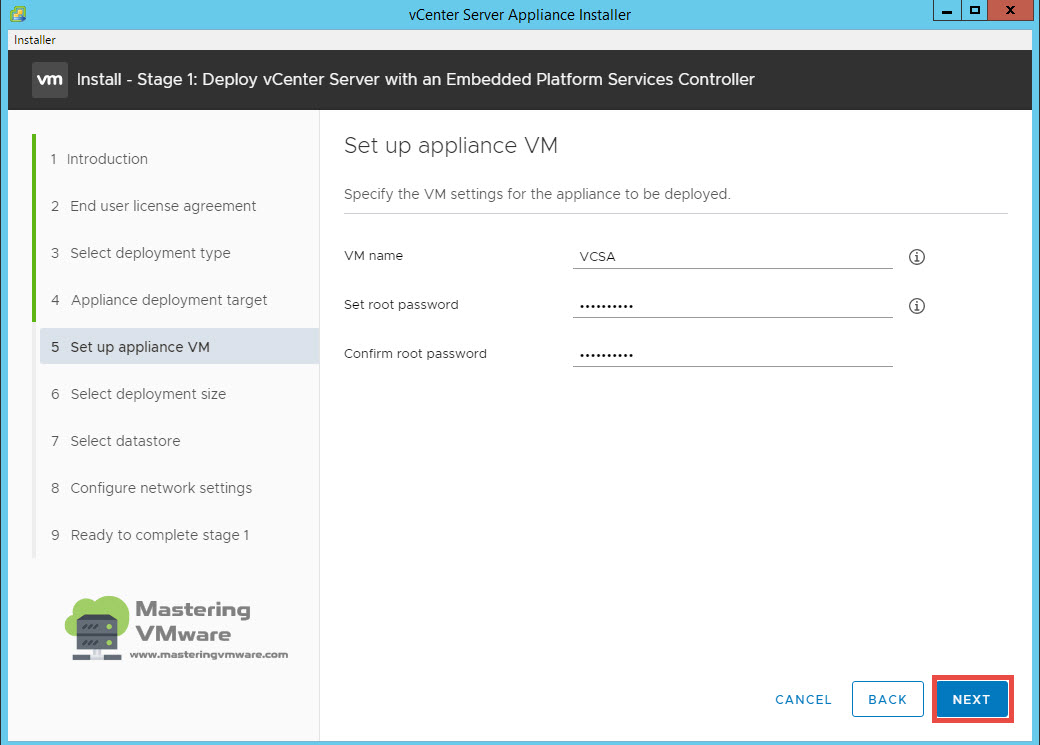This screenshot has width=1040, height=745.
Task: Click the 'Set up appliance VM' heading
Action: (451, 145)
